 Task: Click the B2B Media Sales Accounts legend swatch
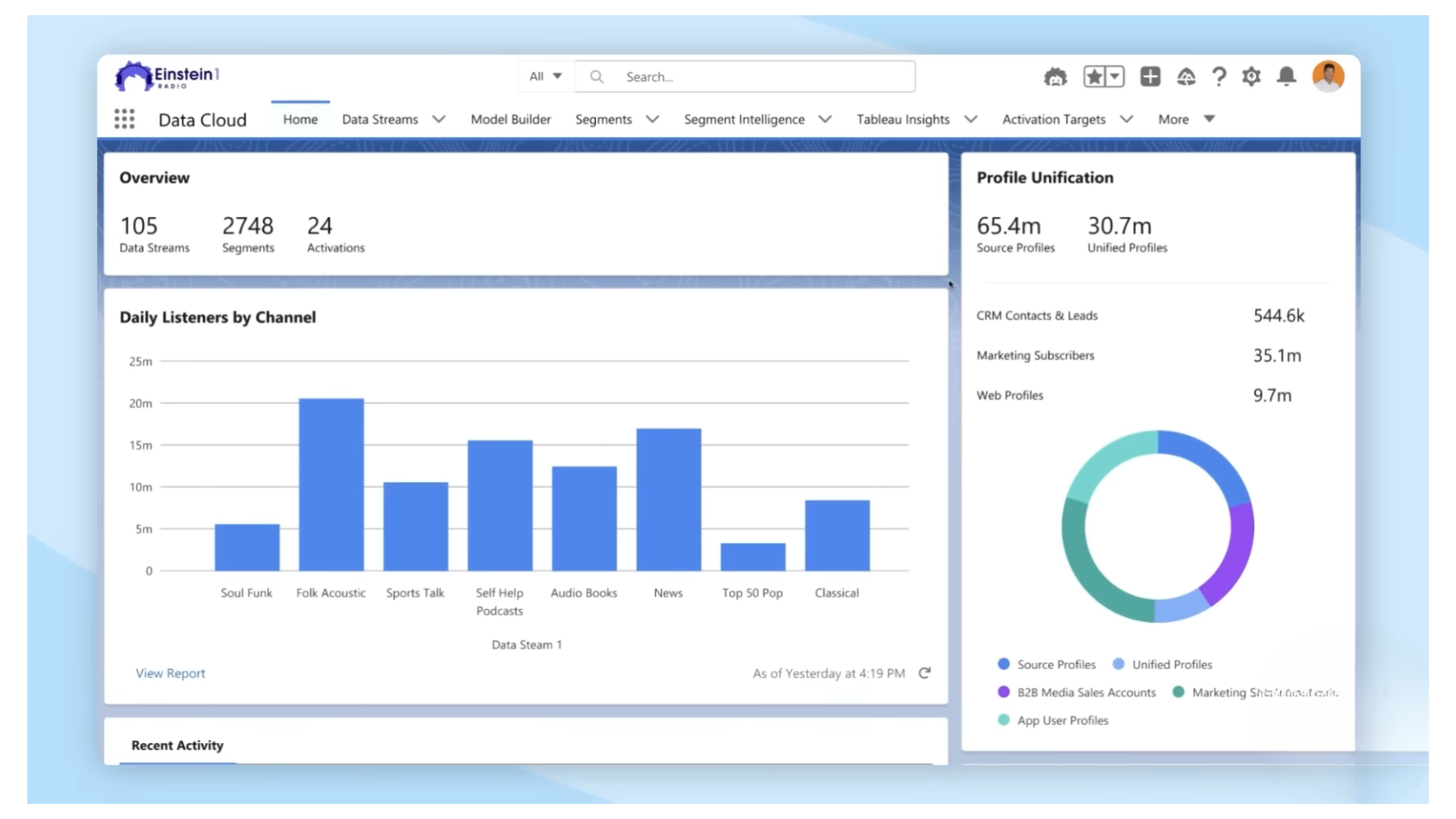point(1003,692)
